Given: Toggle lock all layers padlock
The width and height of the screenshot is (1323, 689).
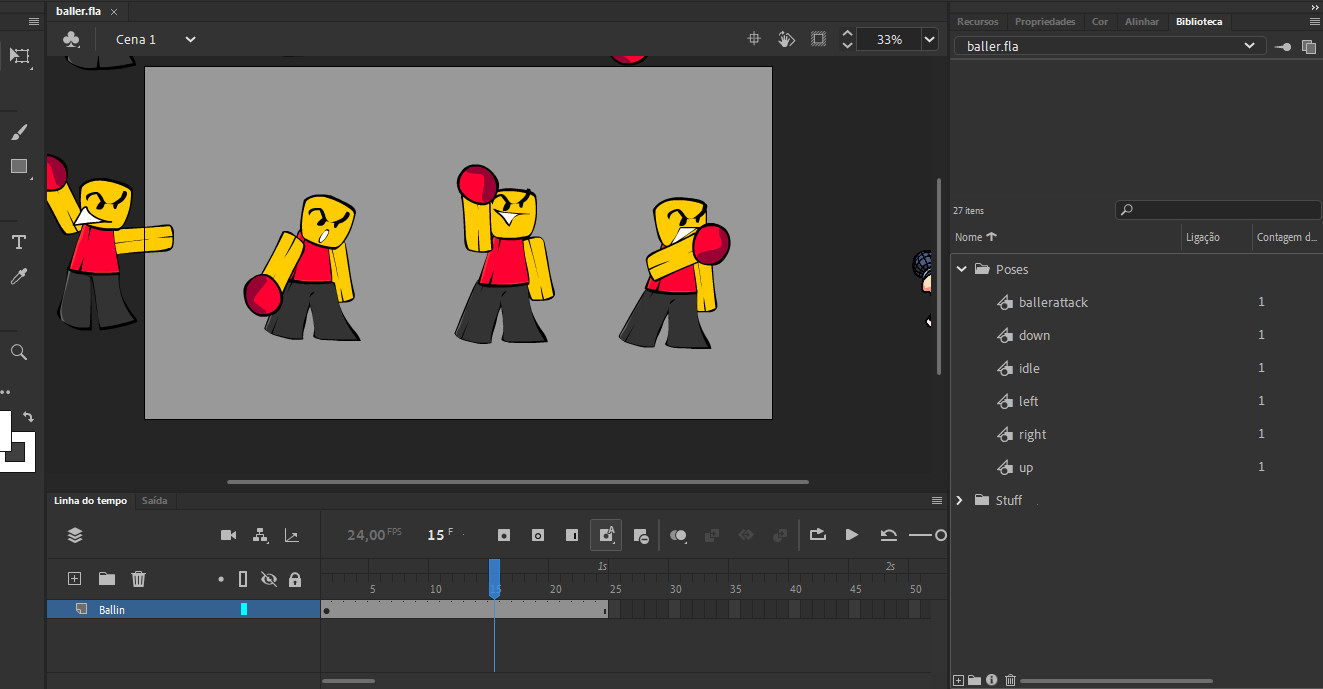Looking at the screenshot, I should coord(294,579).
